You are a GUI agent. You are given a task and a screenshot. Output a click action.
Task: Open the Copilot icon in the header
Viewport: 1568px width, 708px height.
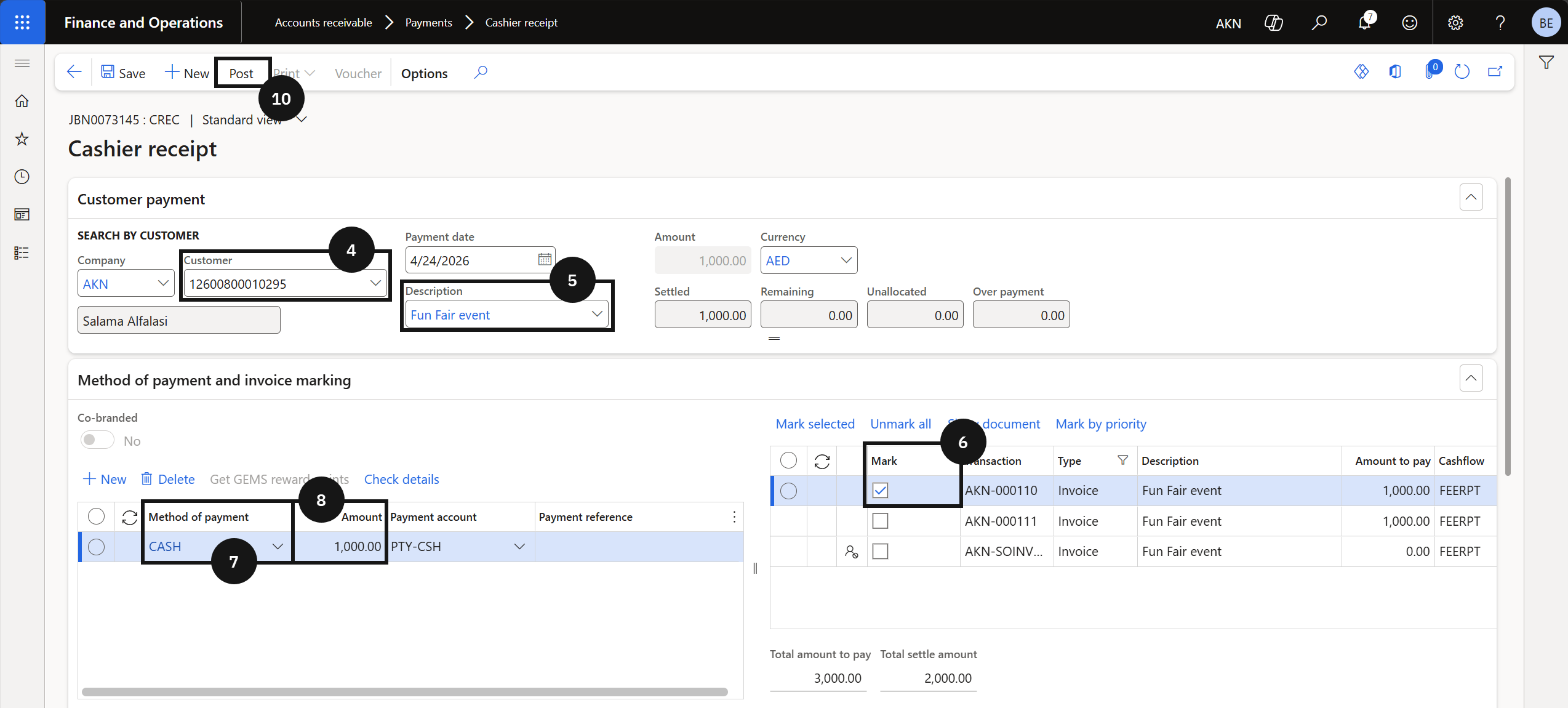point(1273,23)
